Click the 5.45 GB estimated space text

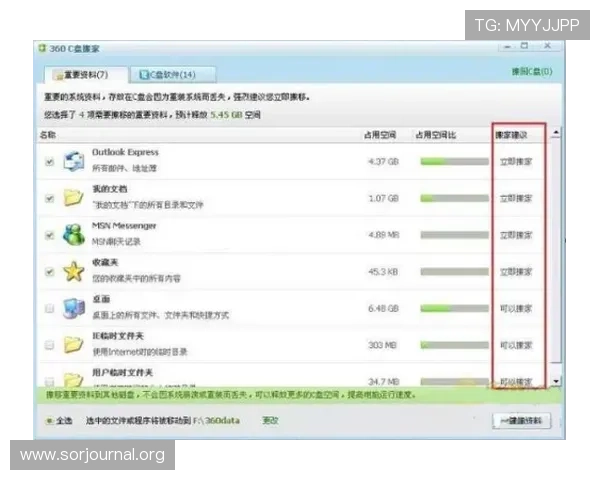(226, 114)
